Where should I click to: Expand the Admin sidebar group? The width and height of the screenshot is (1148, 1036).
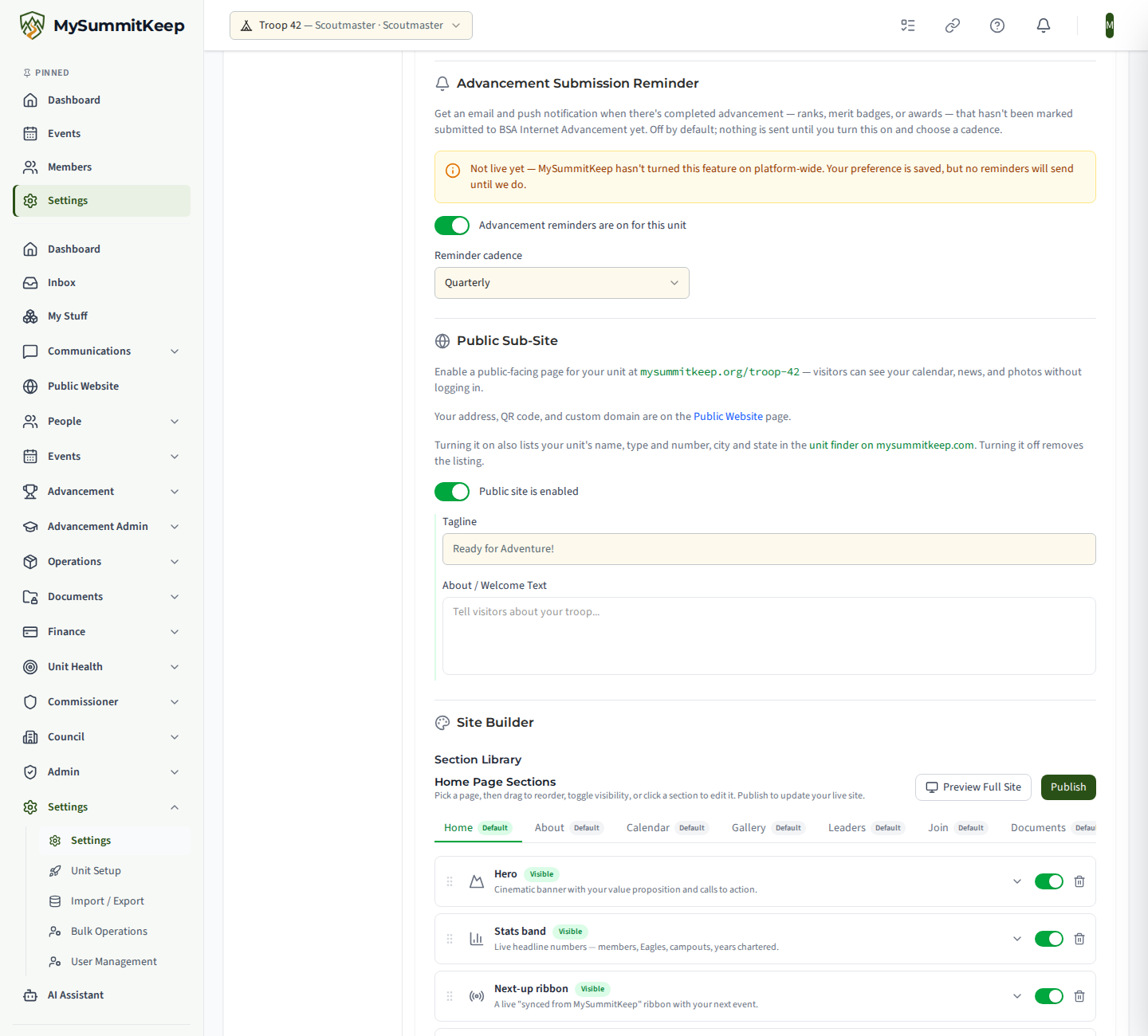[x=101, y=772]
